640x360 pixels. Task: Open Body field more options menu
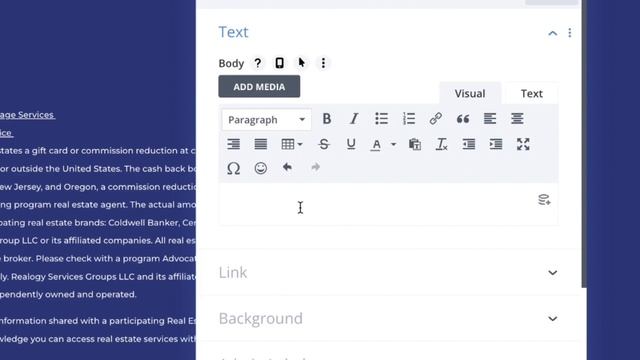coord(323,63)
